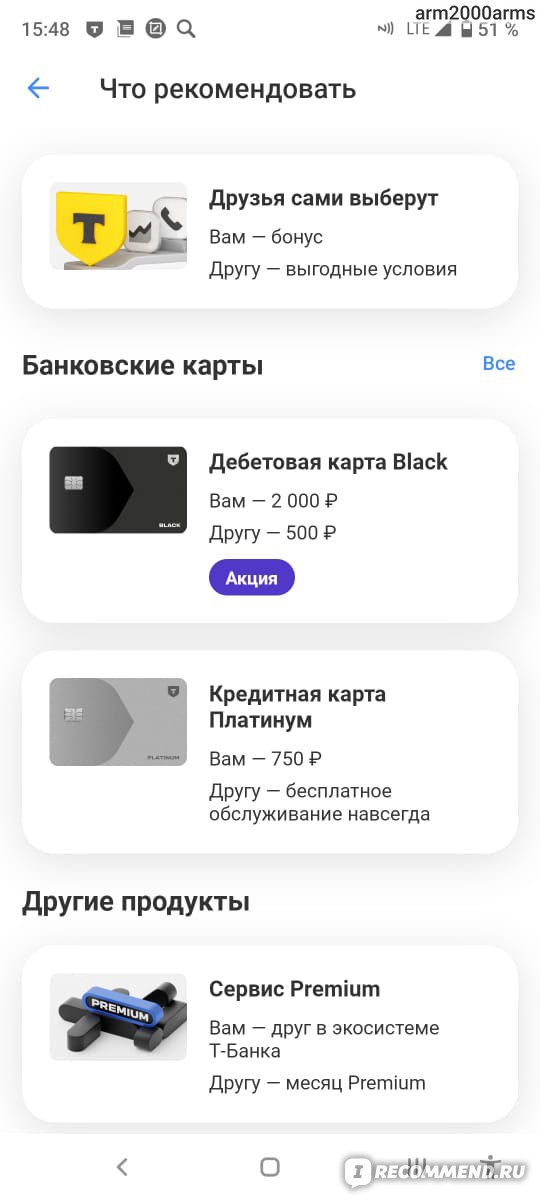Open Дебетовая карта Black offer
The height and width of the screenshot is (1200, 540).
click(x=270, y=521)
